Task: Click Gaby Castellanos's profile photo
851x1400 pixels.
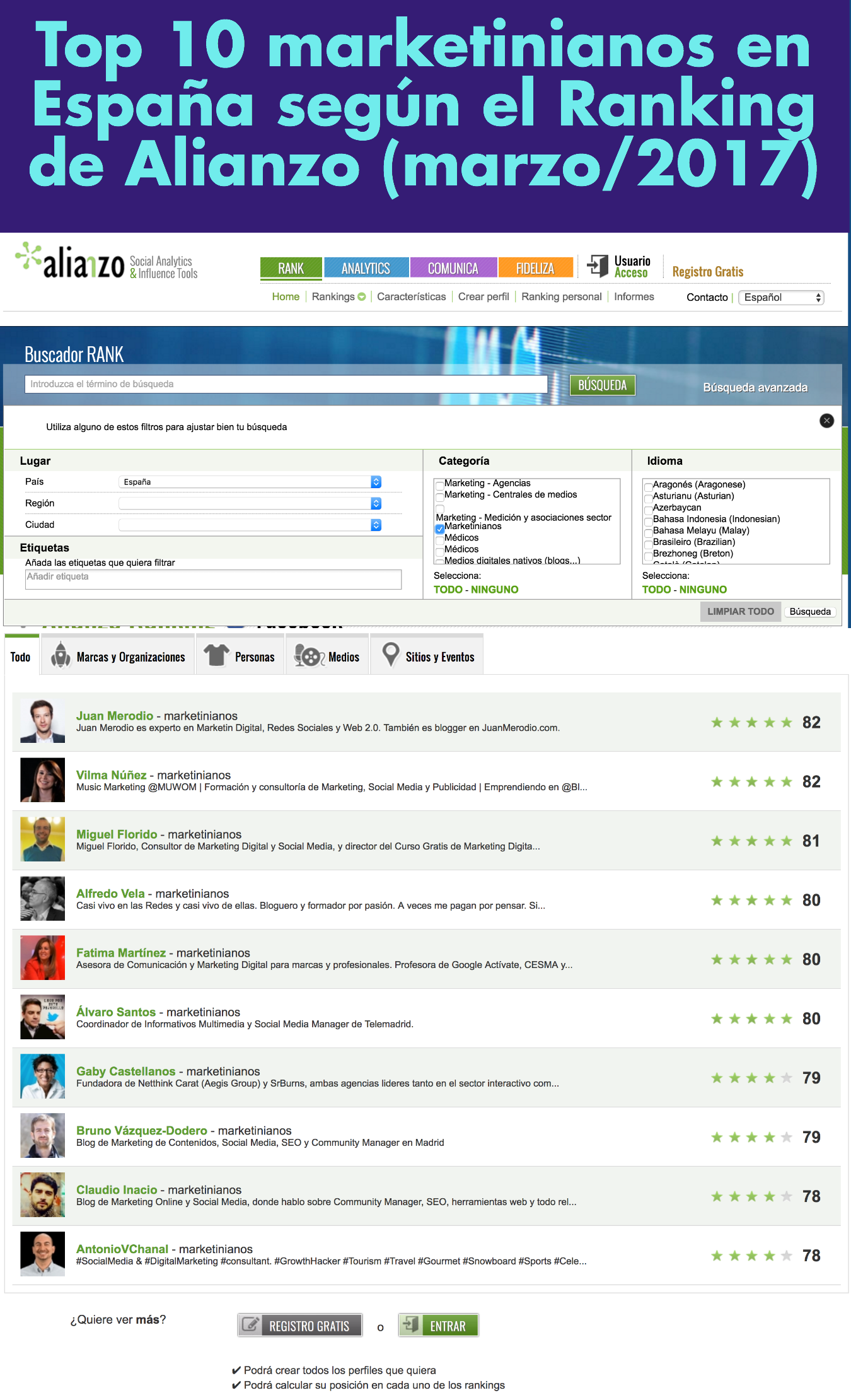Action: click(x=42, y=1076)
